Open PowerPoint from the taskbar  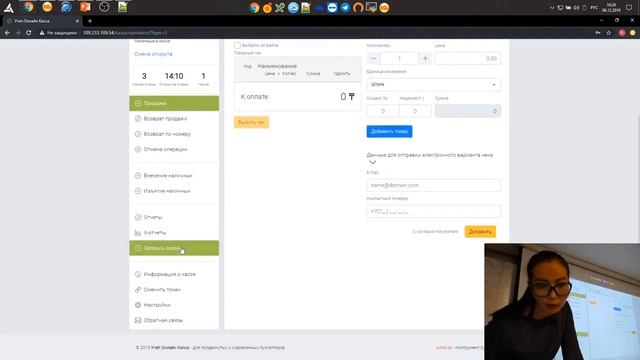pyautogui.click(x=85, y=7)
